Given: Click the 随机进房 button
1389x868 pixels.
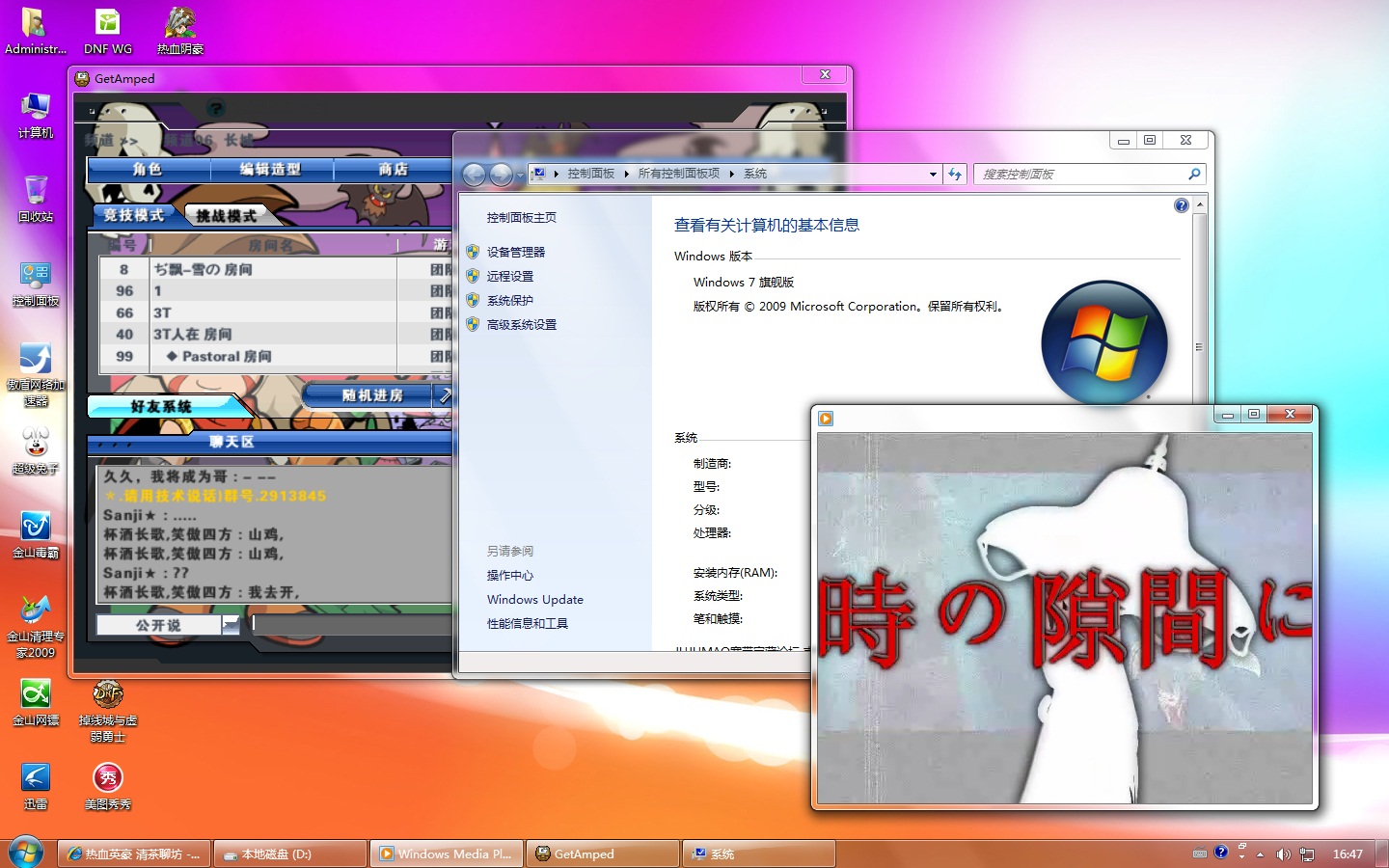Looking at the screenshot, I should pyautogui.click(x=372, y=395).
